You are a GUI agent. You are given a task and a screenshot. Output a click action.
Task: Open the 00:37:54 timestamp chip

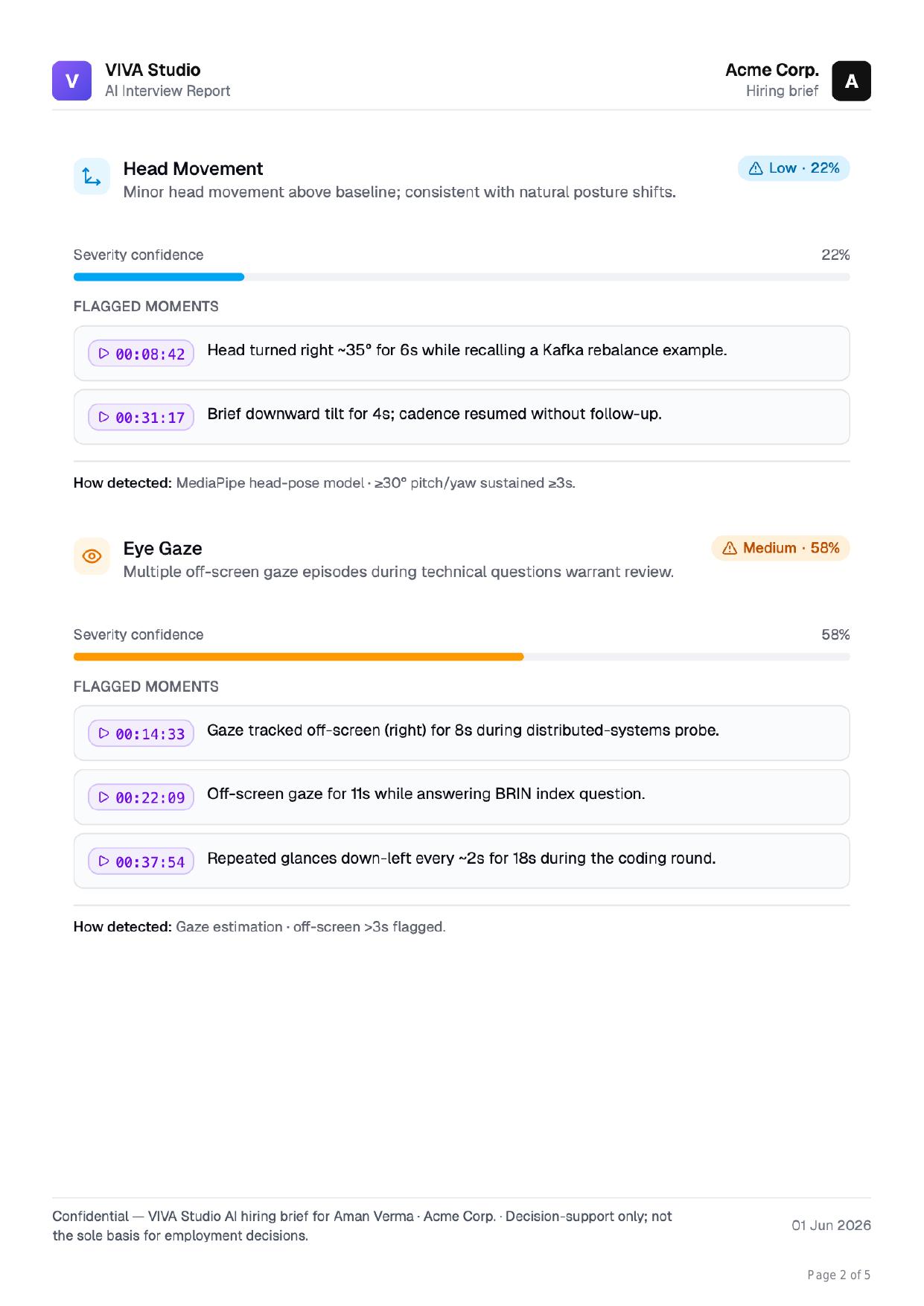click(141, 861)
